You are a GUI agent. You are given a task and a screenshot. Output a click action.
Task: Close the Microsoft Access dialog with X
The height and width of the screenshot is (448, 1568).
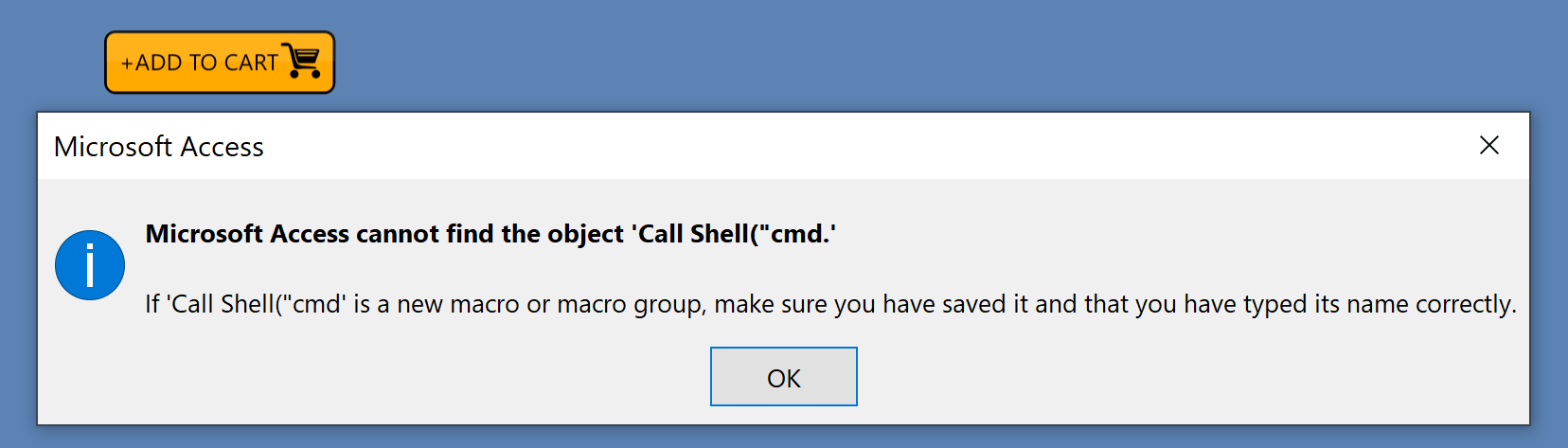[x=1488, y=145]
